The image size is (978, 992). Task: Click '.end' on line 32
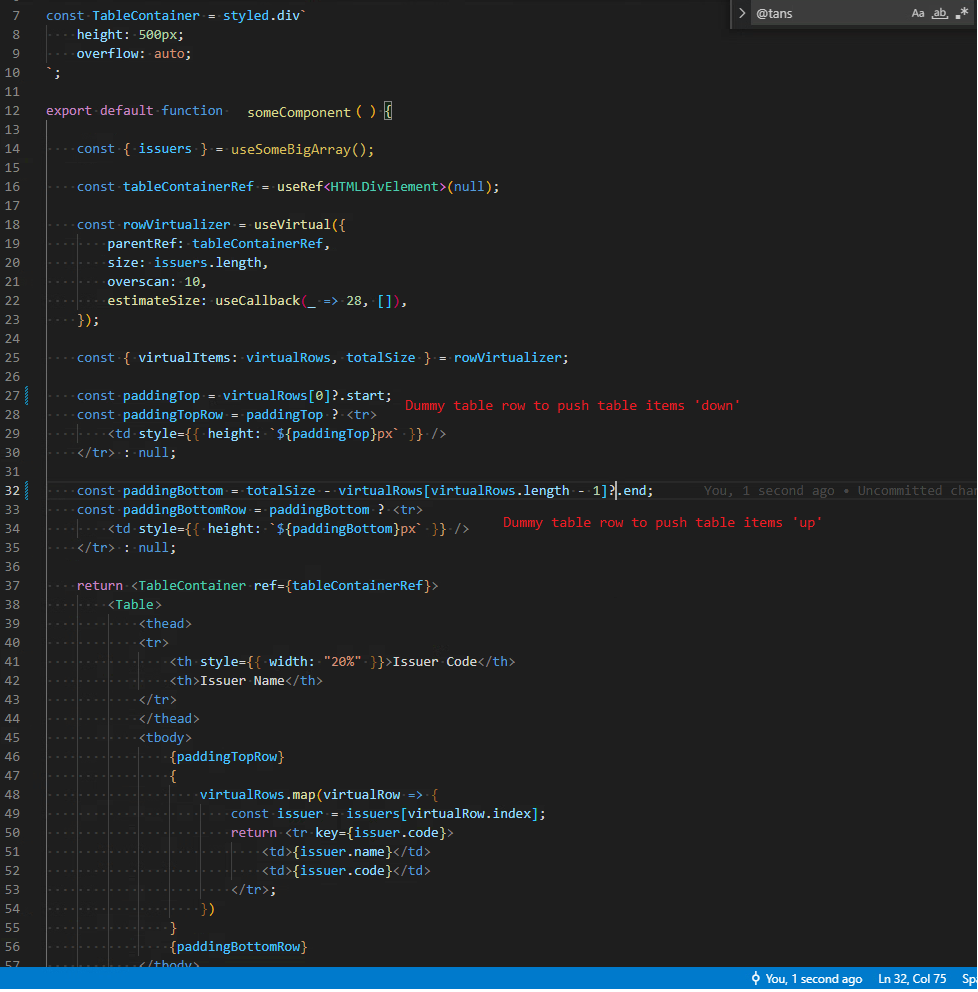pos(631,490)
